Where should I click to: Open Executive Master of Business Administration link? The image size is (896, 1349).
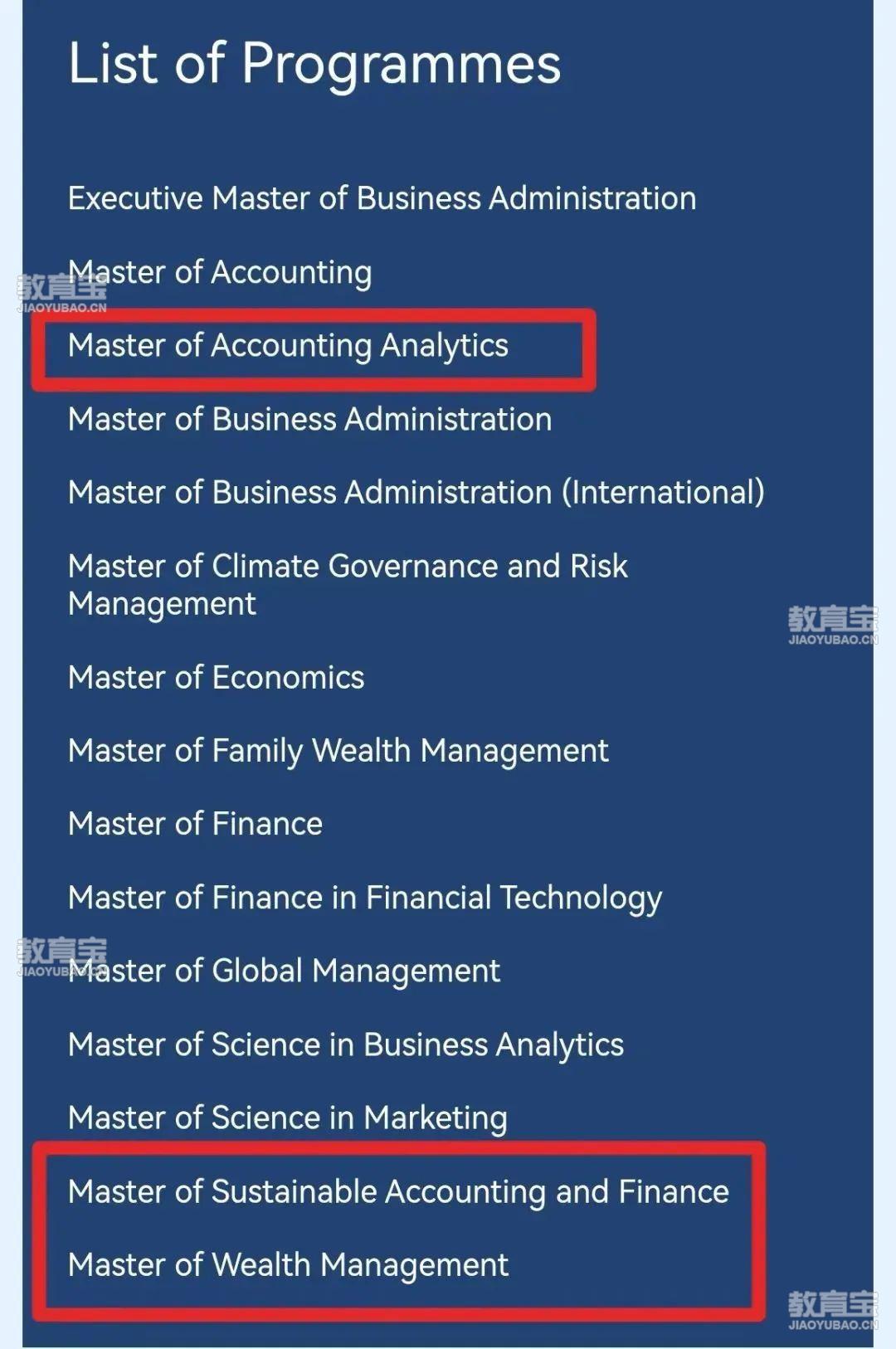coord(382,198)
